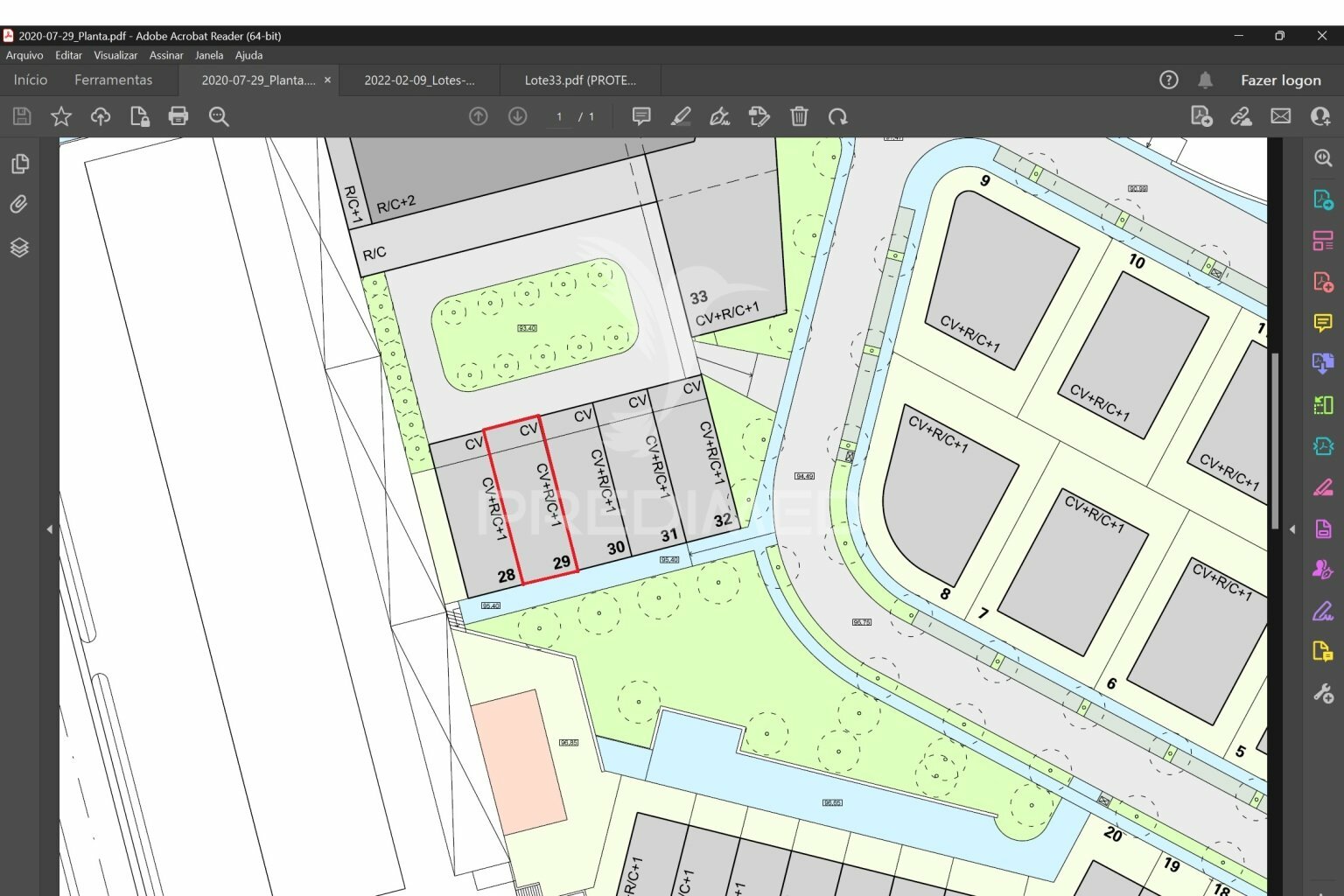The height and width of the screenshot is (896, 1344).
Task: Click the Print file icon
Action: point(178,116)
